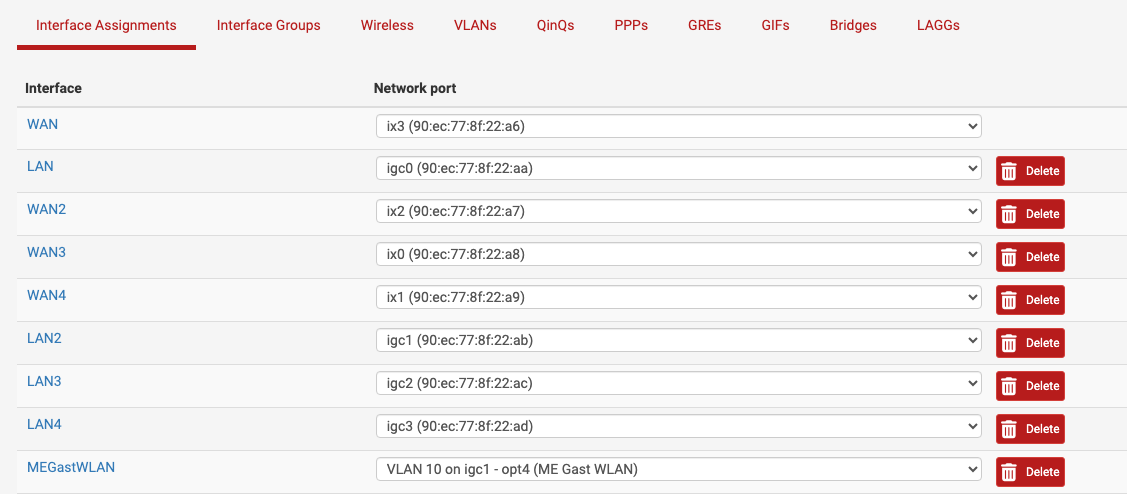
Task: Open the WAN network port dropdown
Action: [x=678, y=126]
